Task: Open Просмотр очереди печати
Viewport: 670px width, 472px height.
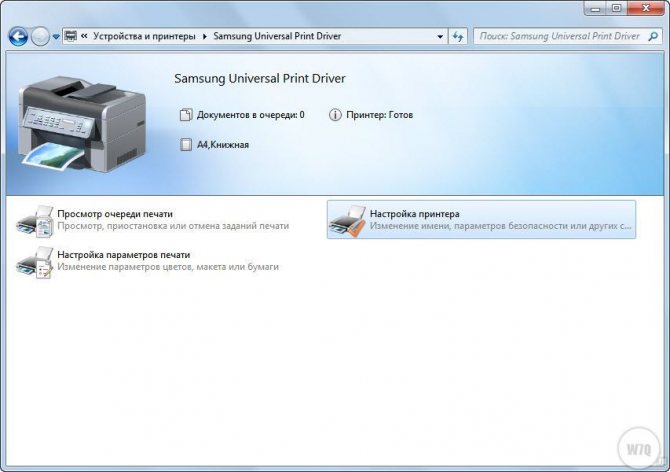Action: click(x=115, y=214)
